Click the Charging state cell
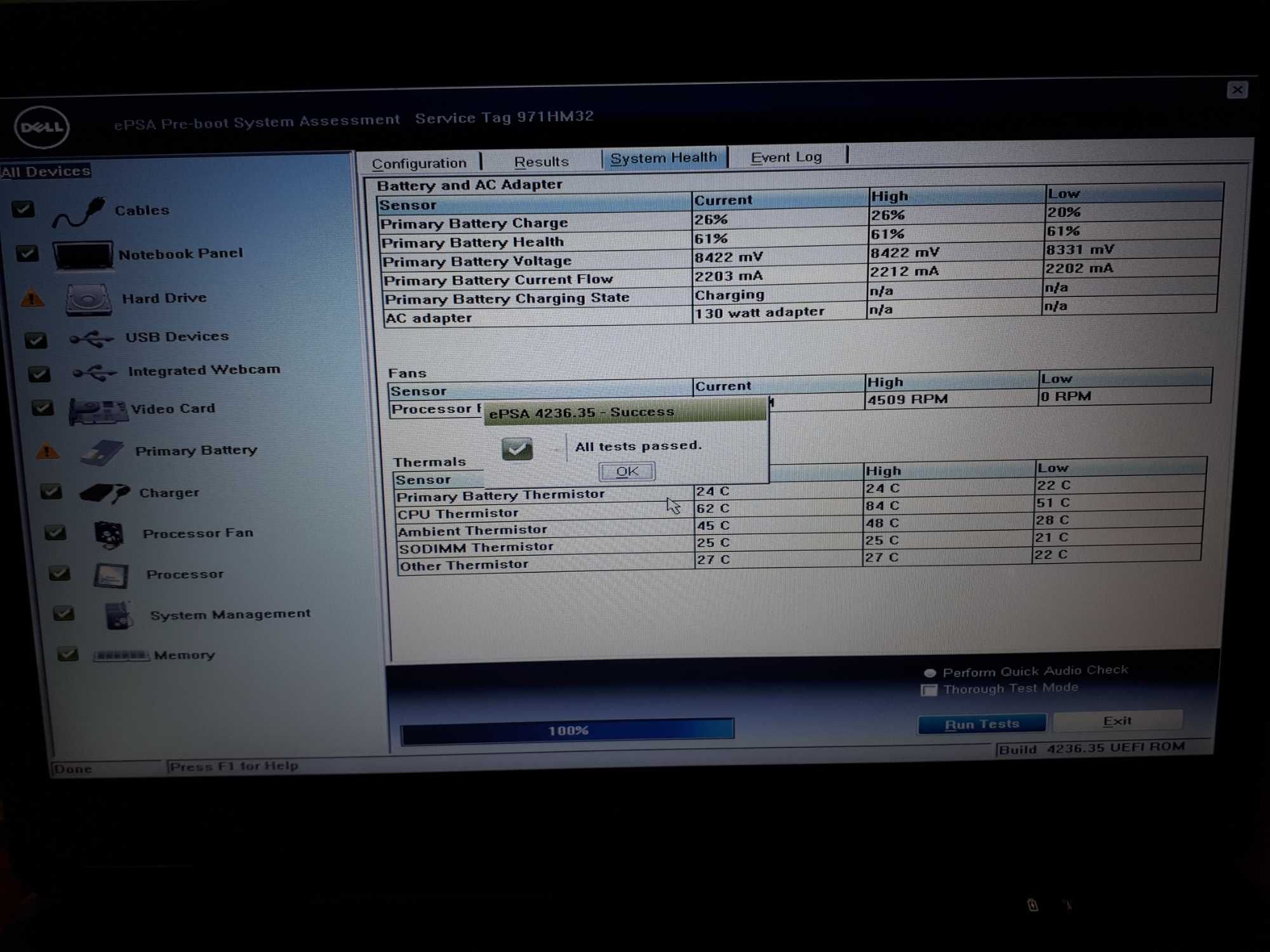The image size is (1270, 952). (730, 295)
